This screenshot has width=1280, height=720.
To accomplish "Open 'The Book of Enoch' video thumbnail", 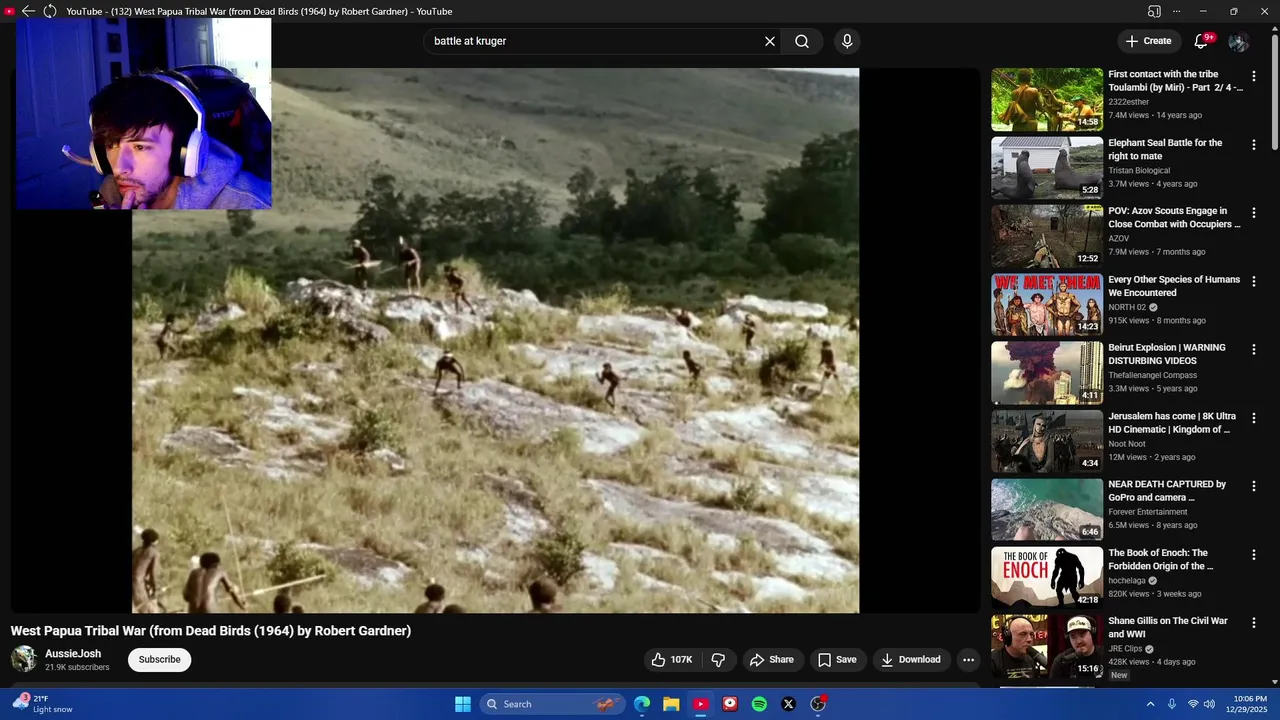I will pyautogui.click(x=1047, y=577).
